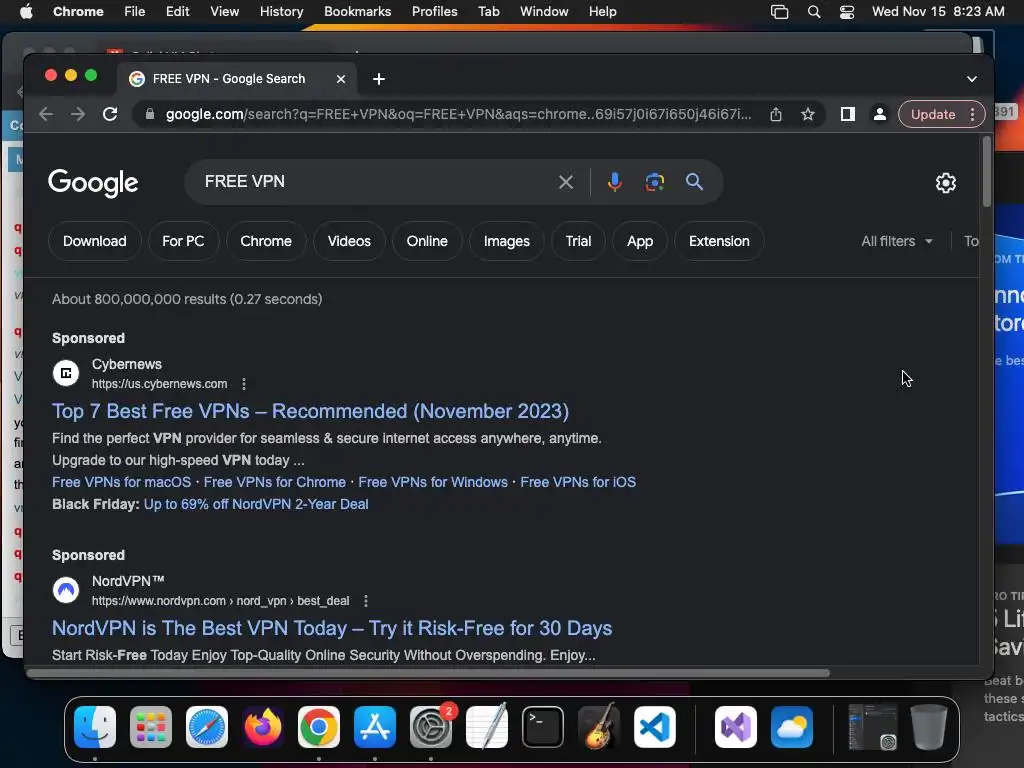This screenshot has height=768, width=1024.
Task: Share this page from the address bar
Action: point(776,114)
